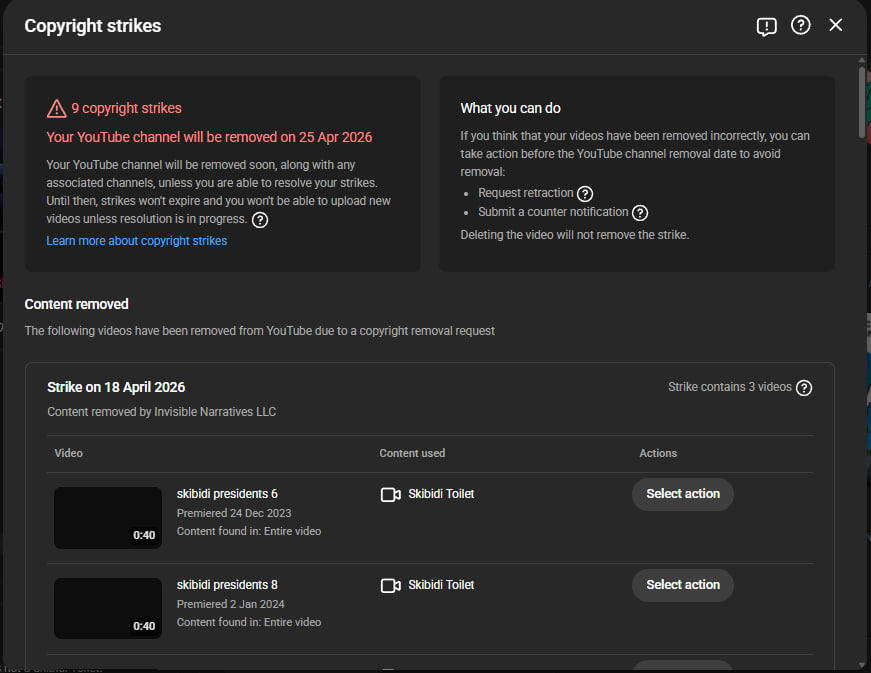The width and height of the screenshot is (871, 673).
Task: Click the skibidi presidents 6 title
Action: tap(227, 494)
